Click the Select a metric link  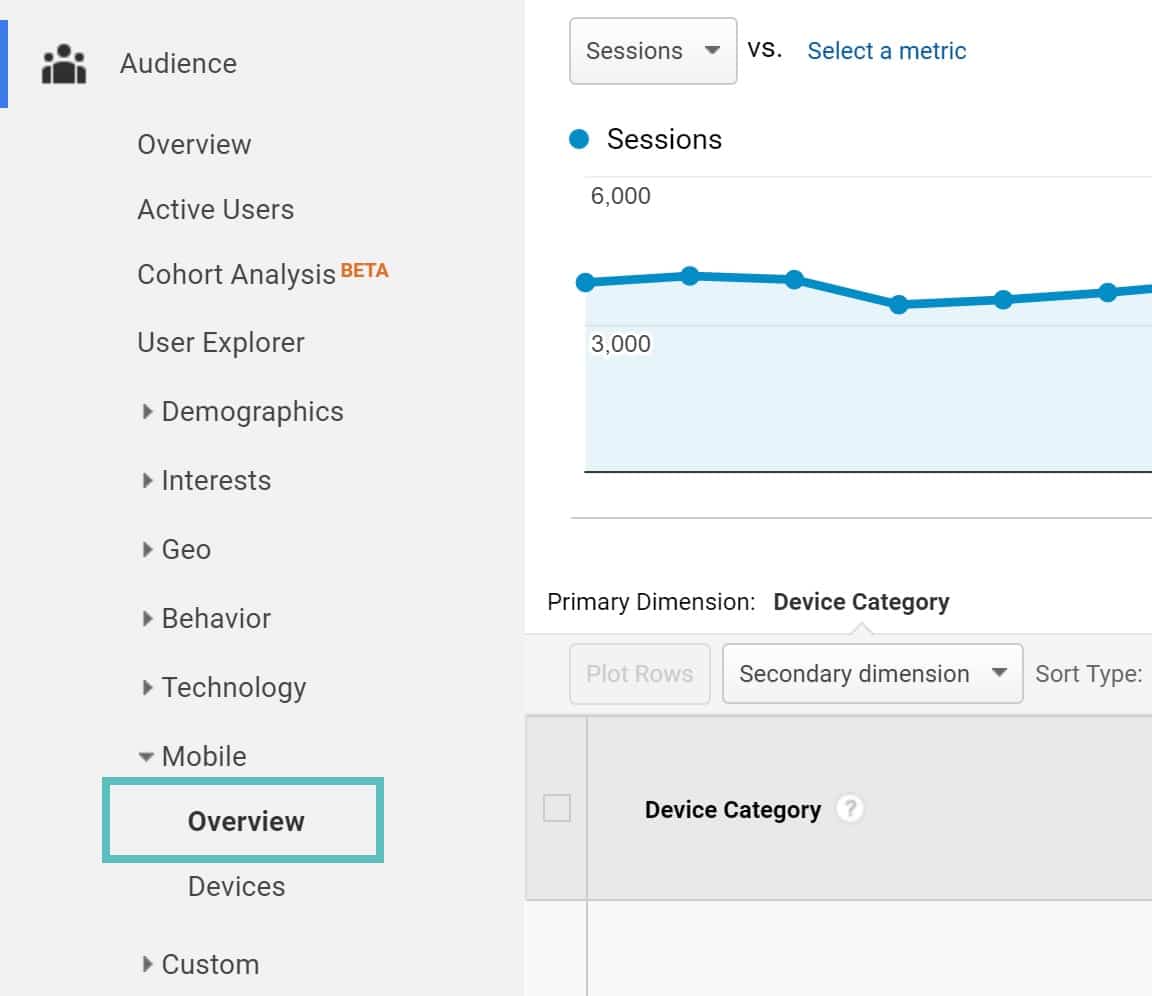[x=886, y=50]
